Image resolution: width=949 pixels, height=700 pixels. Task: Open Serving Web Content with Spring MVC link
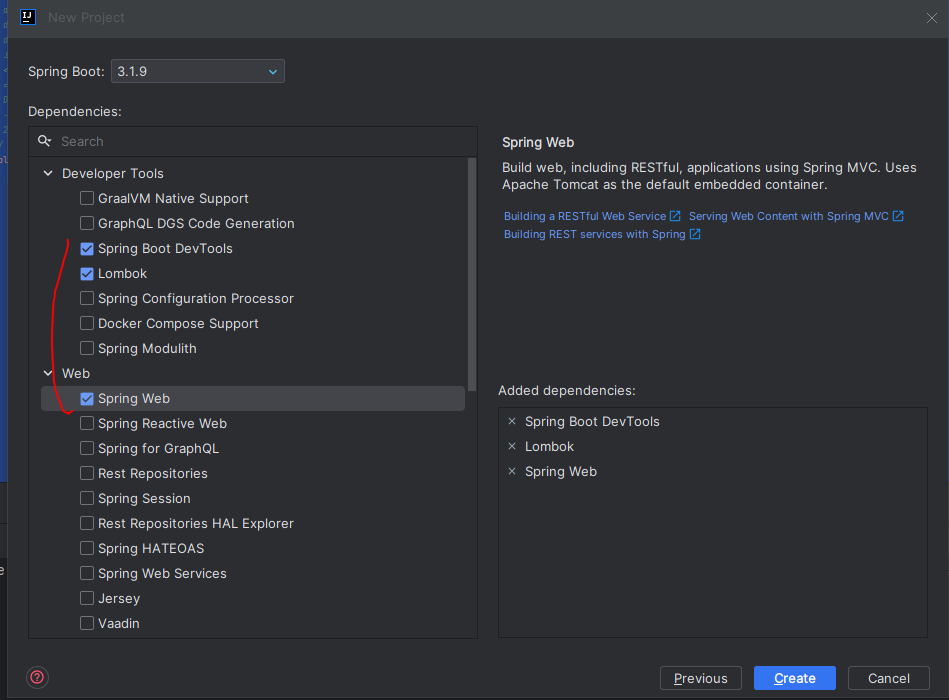[x=796, y=216]
